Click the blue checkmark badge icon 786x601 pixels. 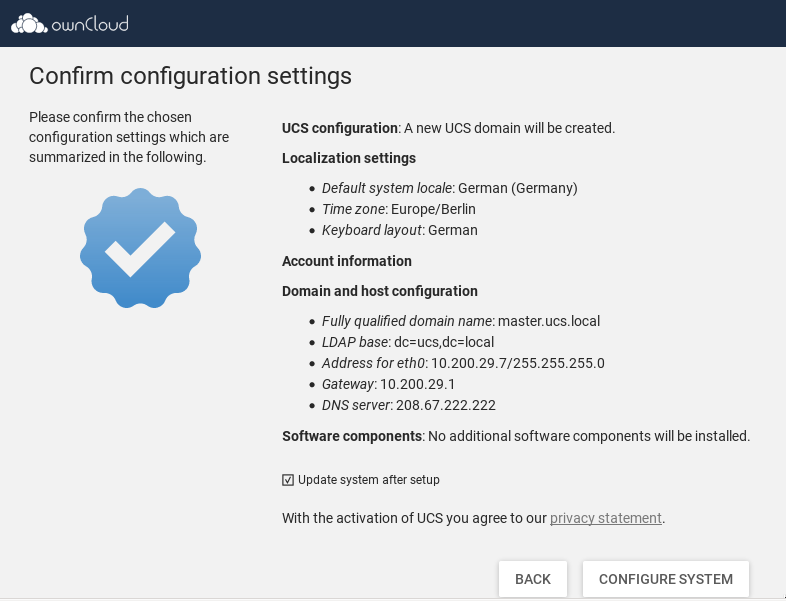pyautogui.click(x=140, y=247)
